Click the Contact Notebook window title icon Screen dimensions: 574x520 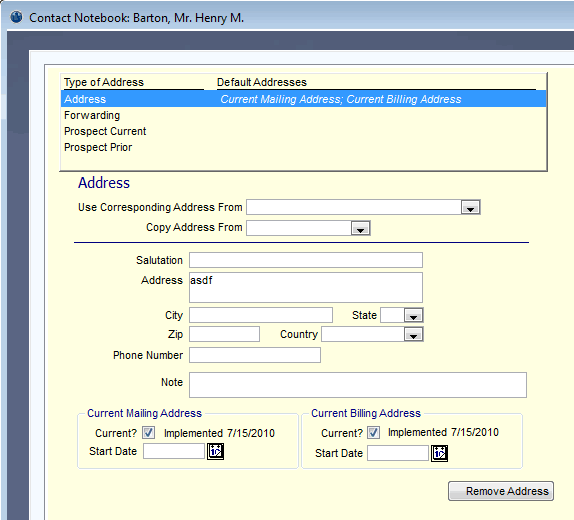pyautogui.click(x=16, y=17)
